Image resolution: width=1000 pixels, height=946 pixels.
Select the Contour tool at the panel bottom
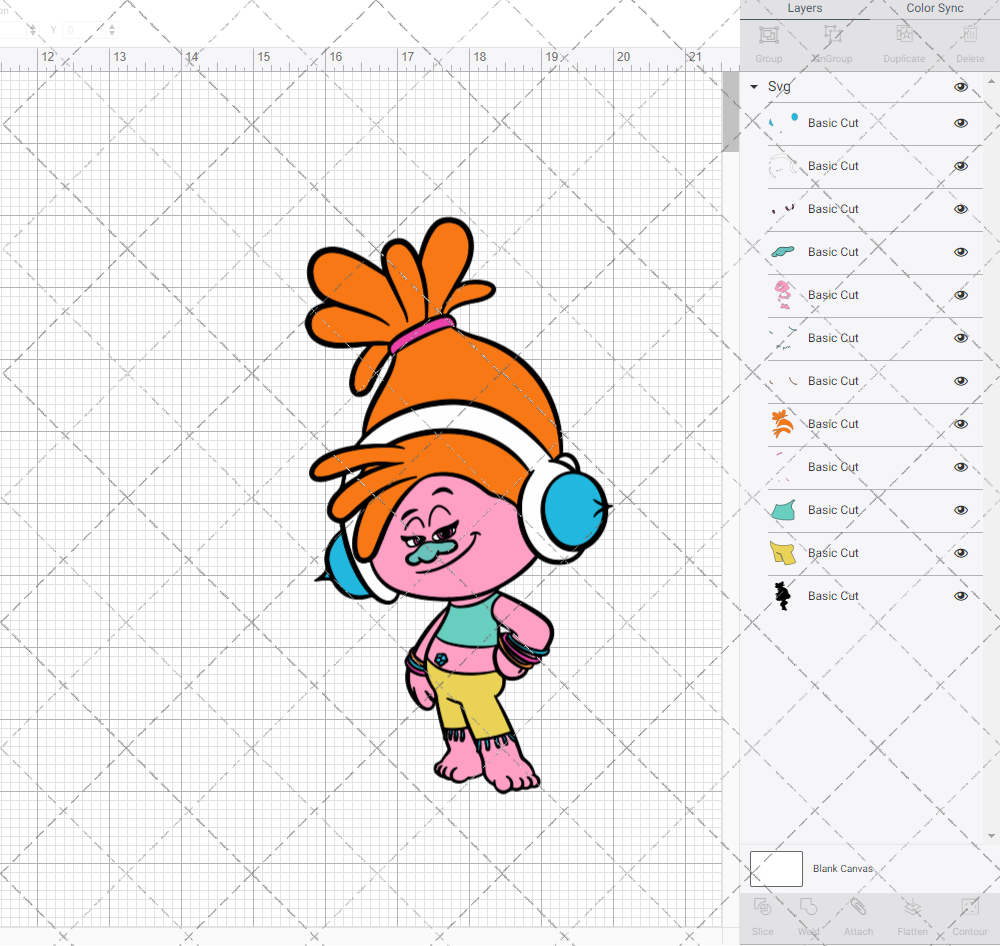[969, 907]
